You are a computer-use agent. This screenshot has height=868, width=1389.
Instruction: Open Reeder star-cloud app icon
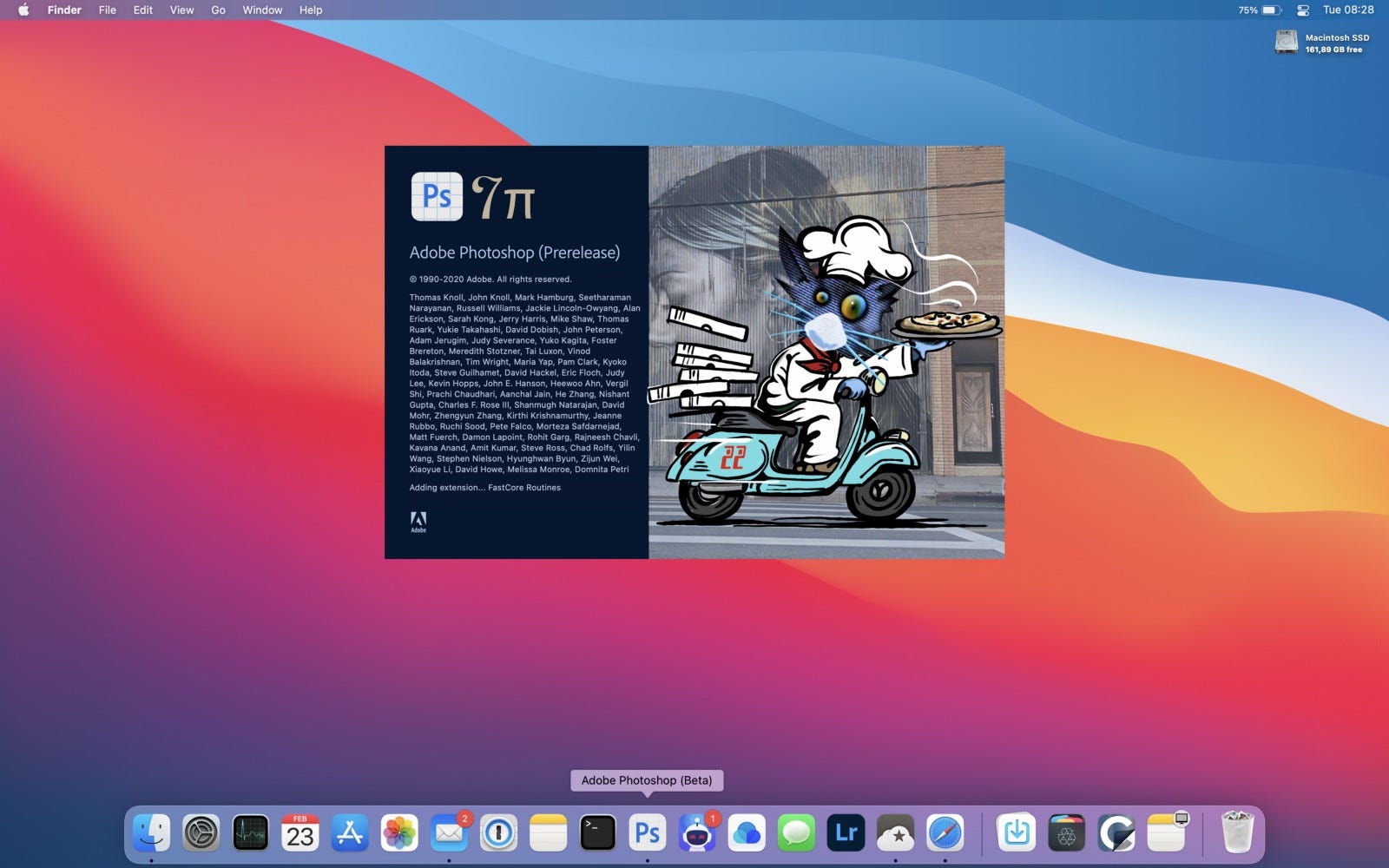895,833
